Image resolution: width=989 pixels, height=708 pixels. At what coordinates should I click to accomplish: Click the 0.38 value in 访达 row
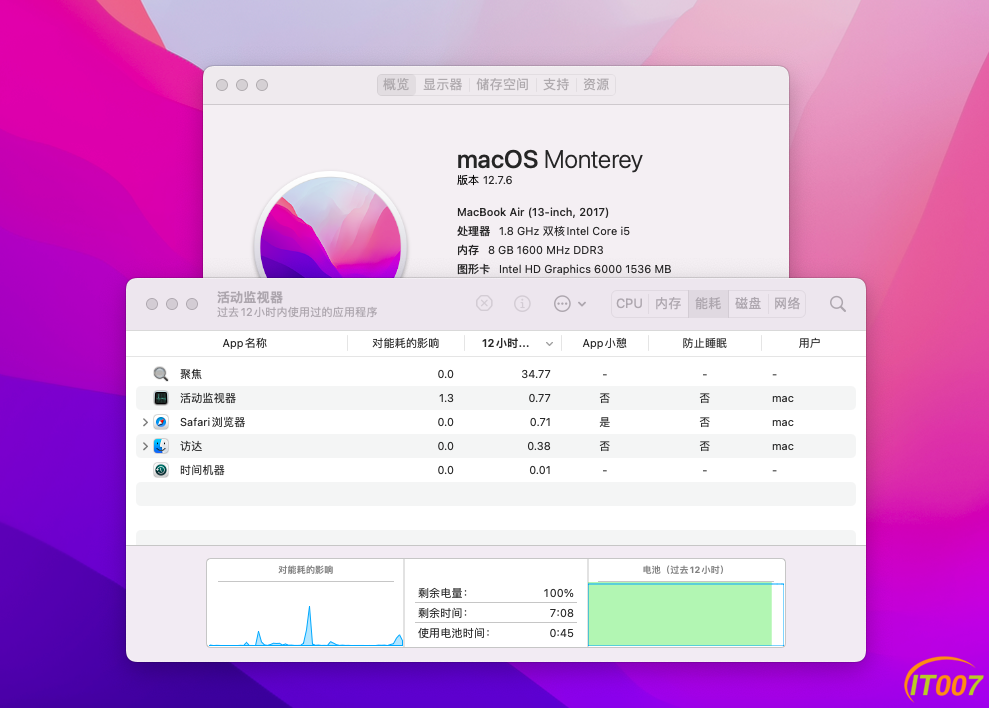coord(539,446)
